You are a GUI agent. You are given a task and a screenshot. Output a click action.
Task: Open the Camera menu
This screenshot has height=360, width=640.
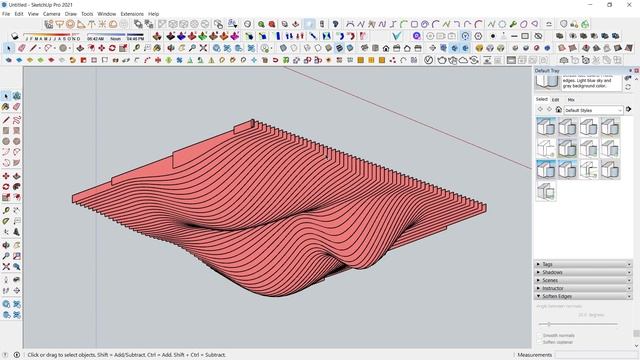coord(51,14)
